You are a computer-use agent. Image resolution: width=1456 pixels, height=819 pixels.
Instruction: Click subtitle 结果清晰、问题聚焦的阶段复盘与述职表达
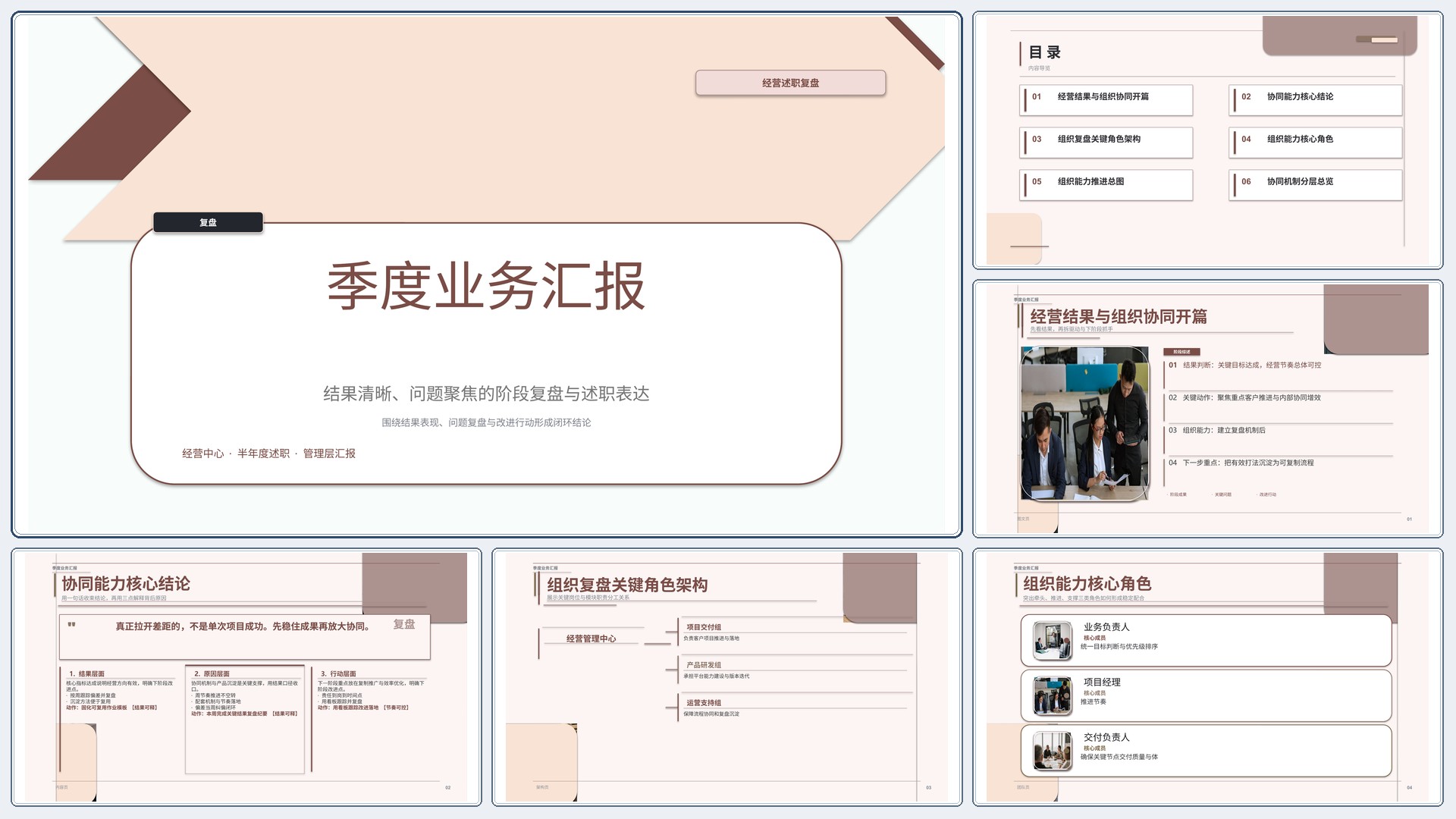point(486,394)
